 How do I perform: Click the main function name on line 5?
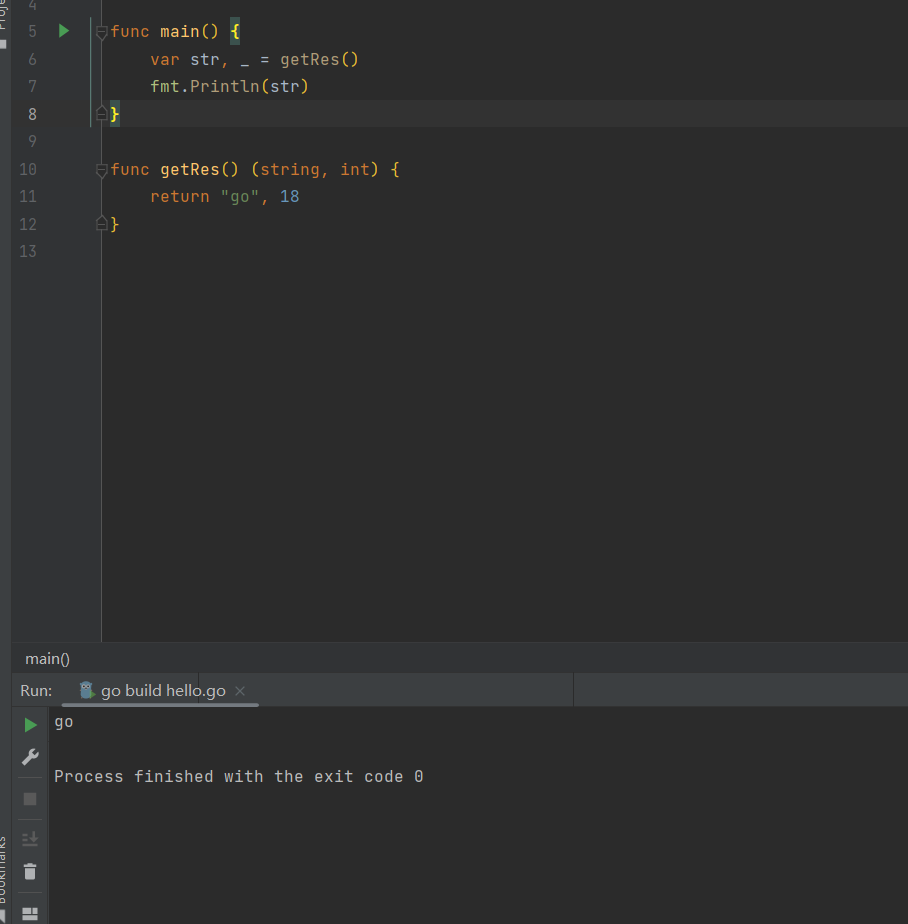point(180,31)
